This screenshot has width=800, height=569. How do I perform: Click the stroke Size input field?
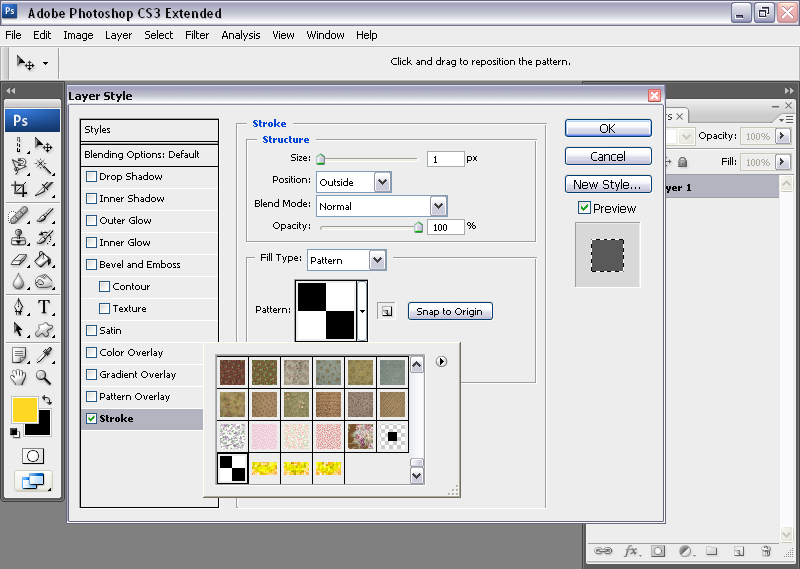[x=445, y=159]
